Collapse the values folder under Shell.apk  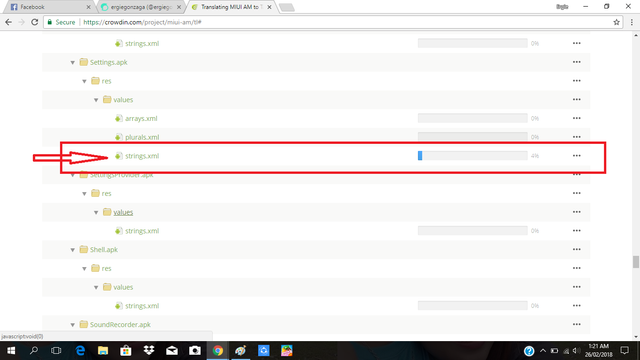(96, 287)
